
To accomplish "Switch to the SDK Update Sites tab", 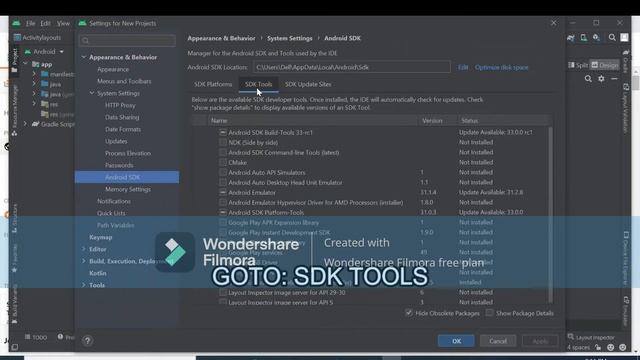I will tap(308, 84).
